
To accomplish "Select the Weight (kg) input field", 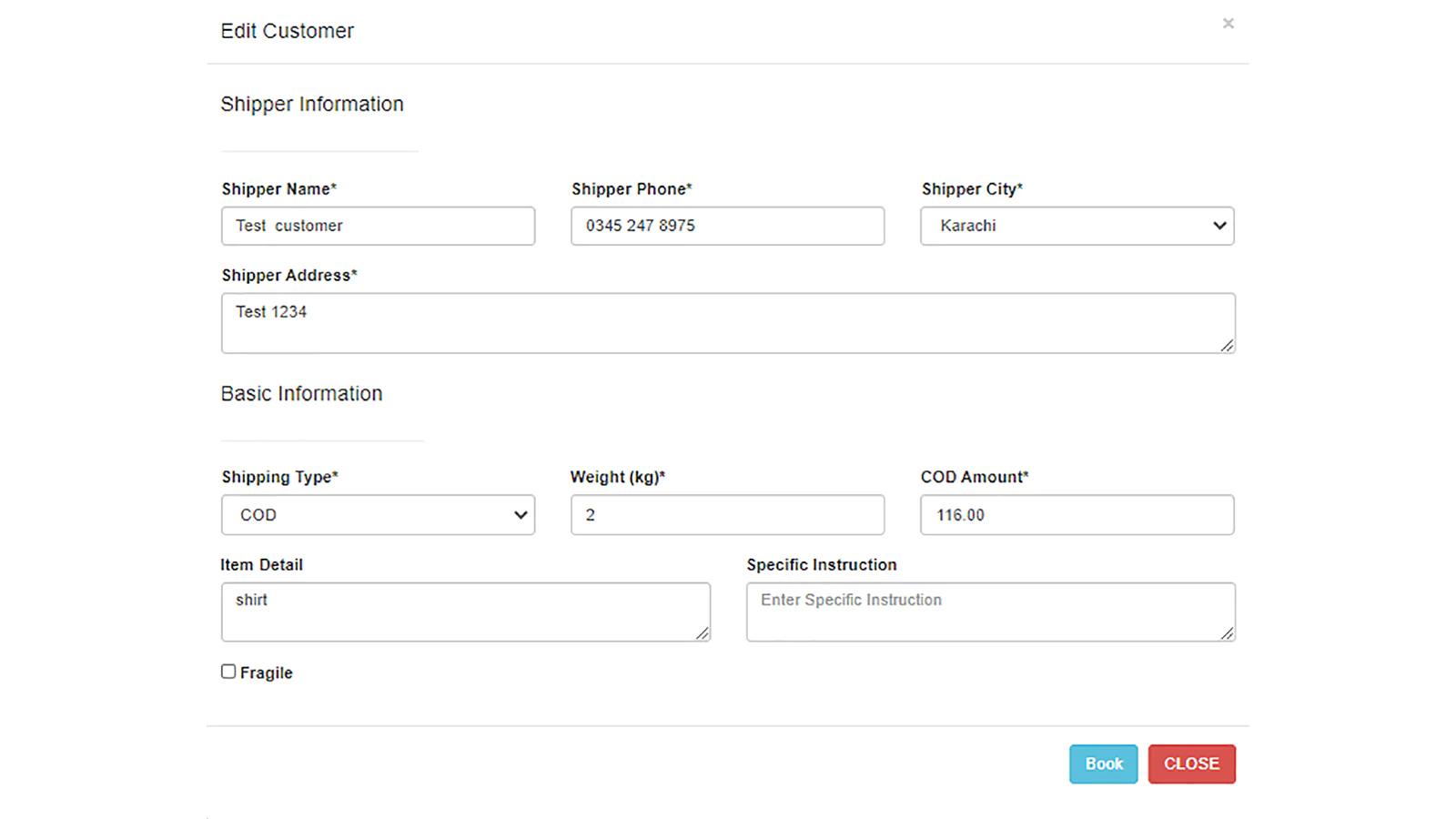I will (x=727, y=515).
